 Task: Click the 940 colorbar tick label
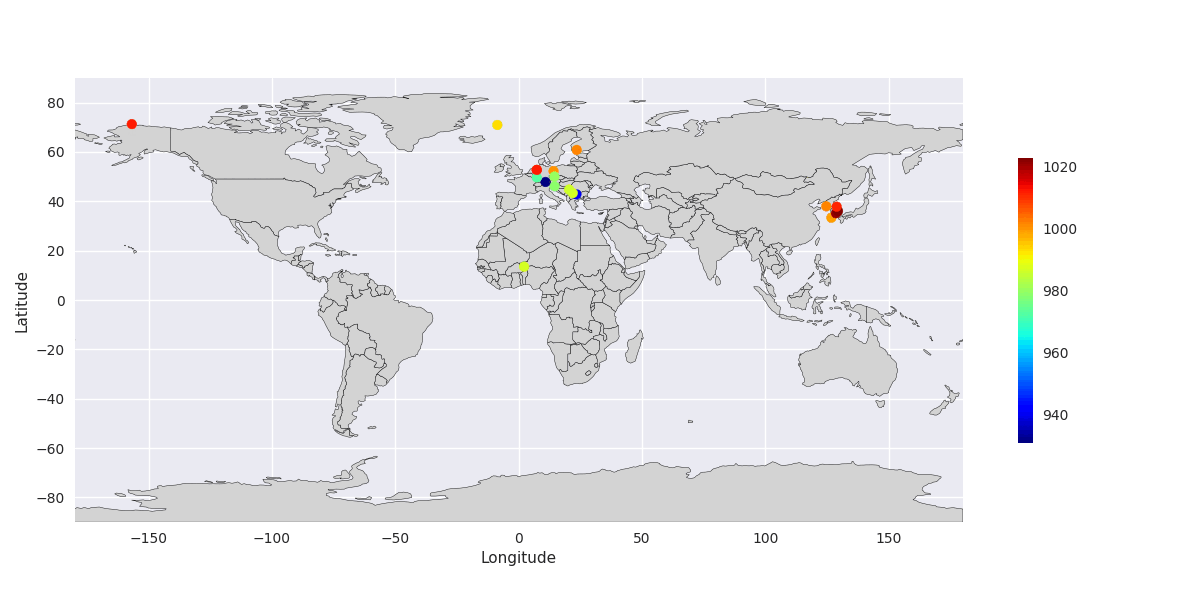pyautogui.click(x=1055, y=415)
